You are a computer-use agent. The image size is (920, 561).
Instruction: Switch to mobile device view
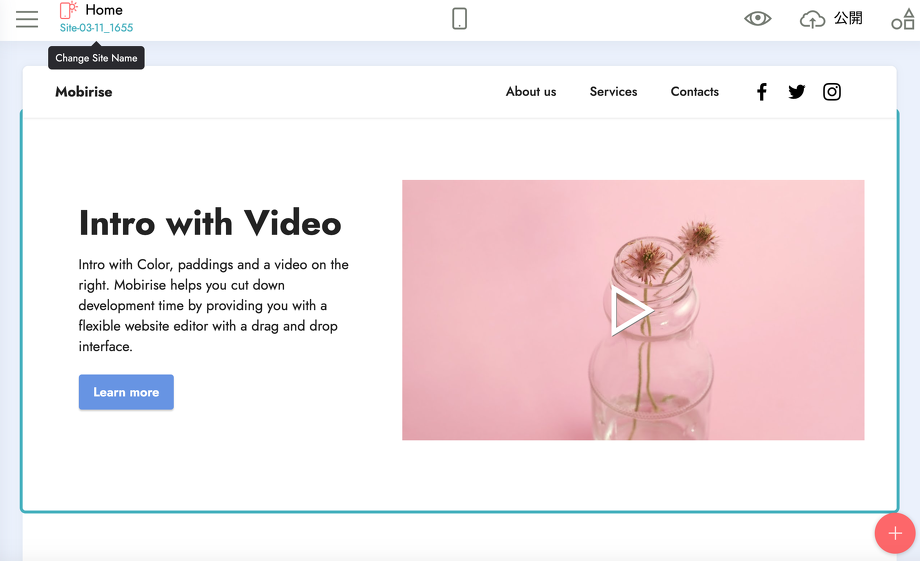[x=459, y=19]
